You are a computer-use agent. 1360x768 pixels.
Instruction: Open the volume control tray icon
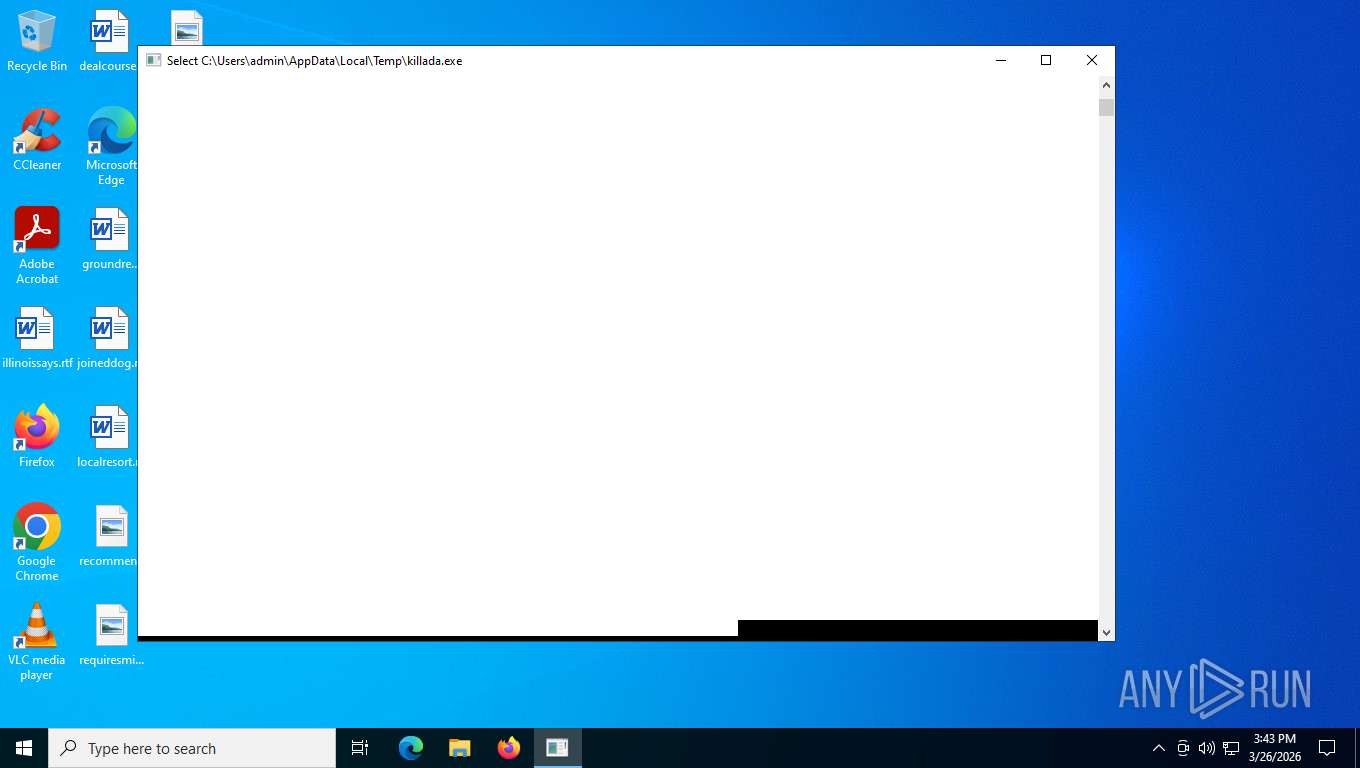click(x=1207, y=748)
